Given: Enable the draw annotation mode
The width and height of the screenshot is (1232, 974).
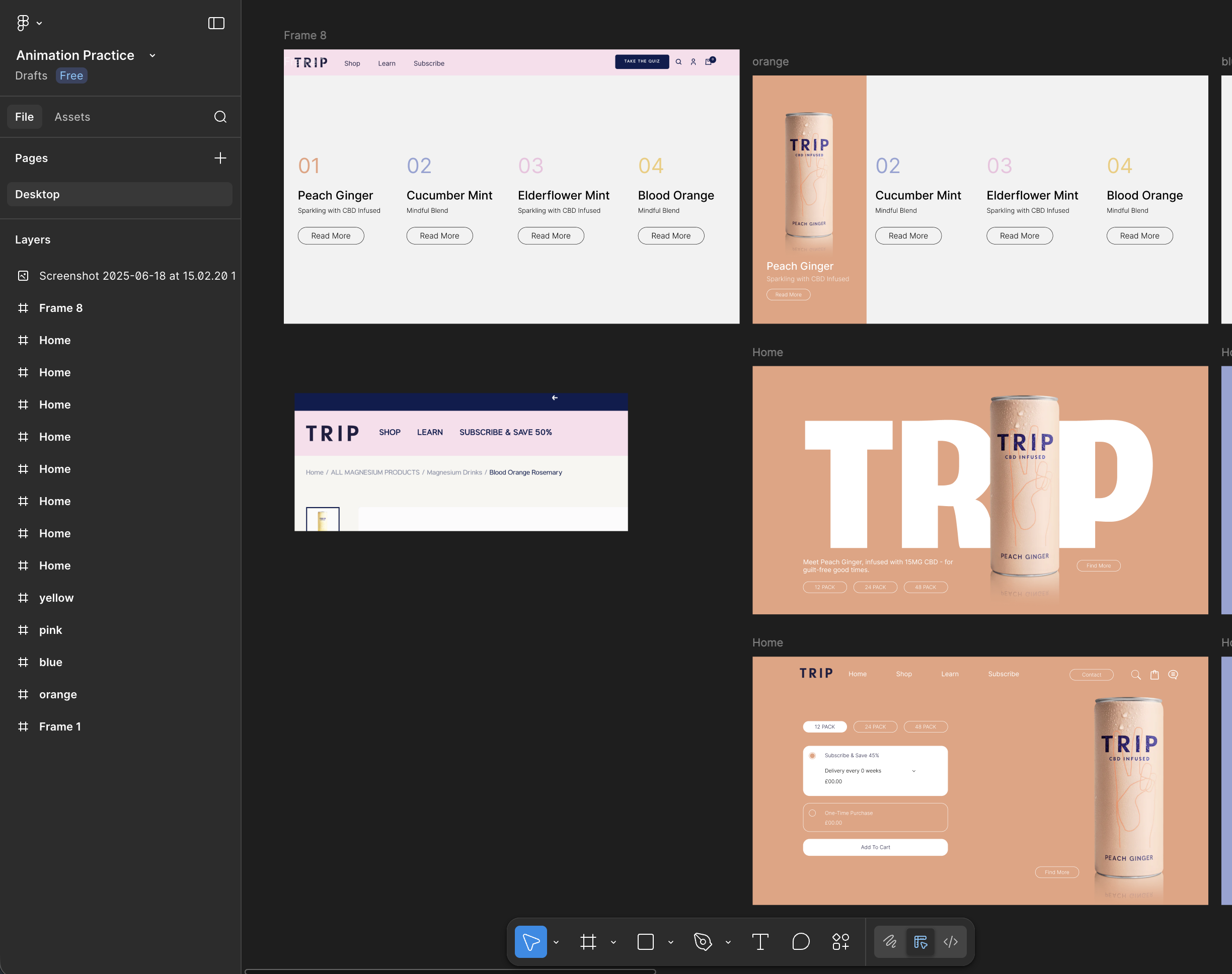Looking at the screenshot, I should pyautogui.click(x=890, y=942).
